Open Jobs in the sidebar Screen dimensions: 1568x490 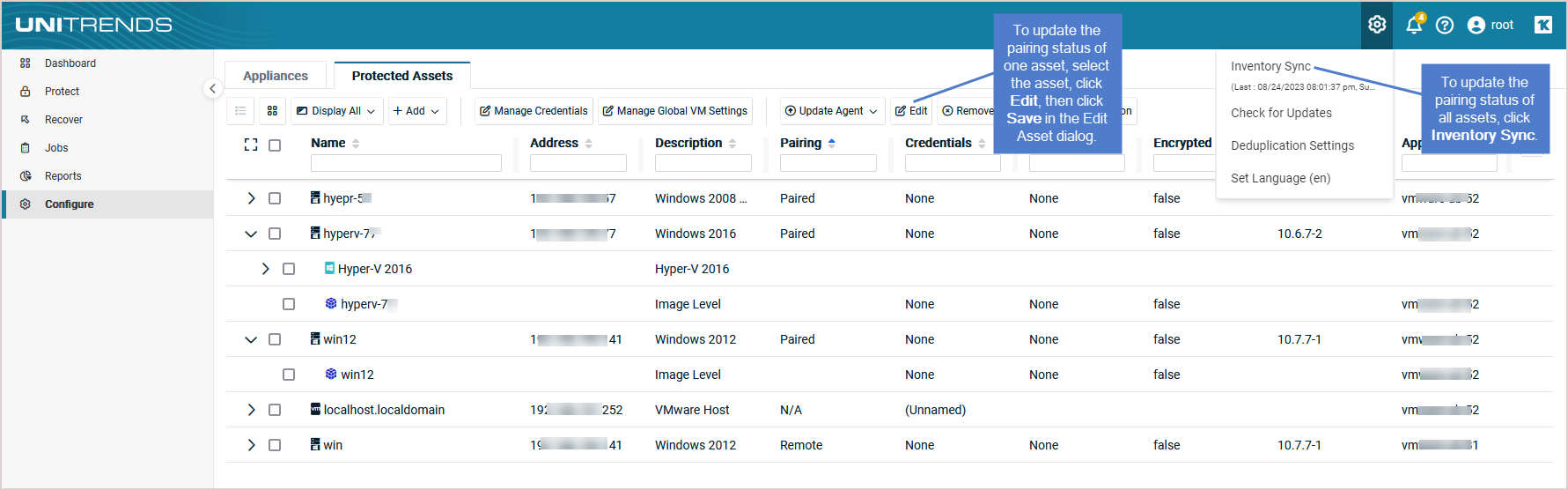[x=108, y=148]
